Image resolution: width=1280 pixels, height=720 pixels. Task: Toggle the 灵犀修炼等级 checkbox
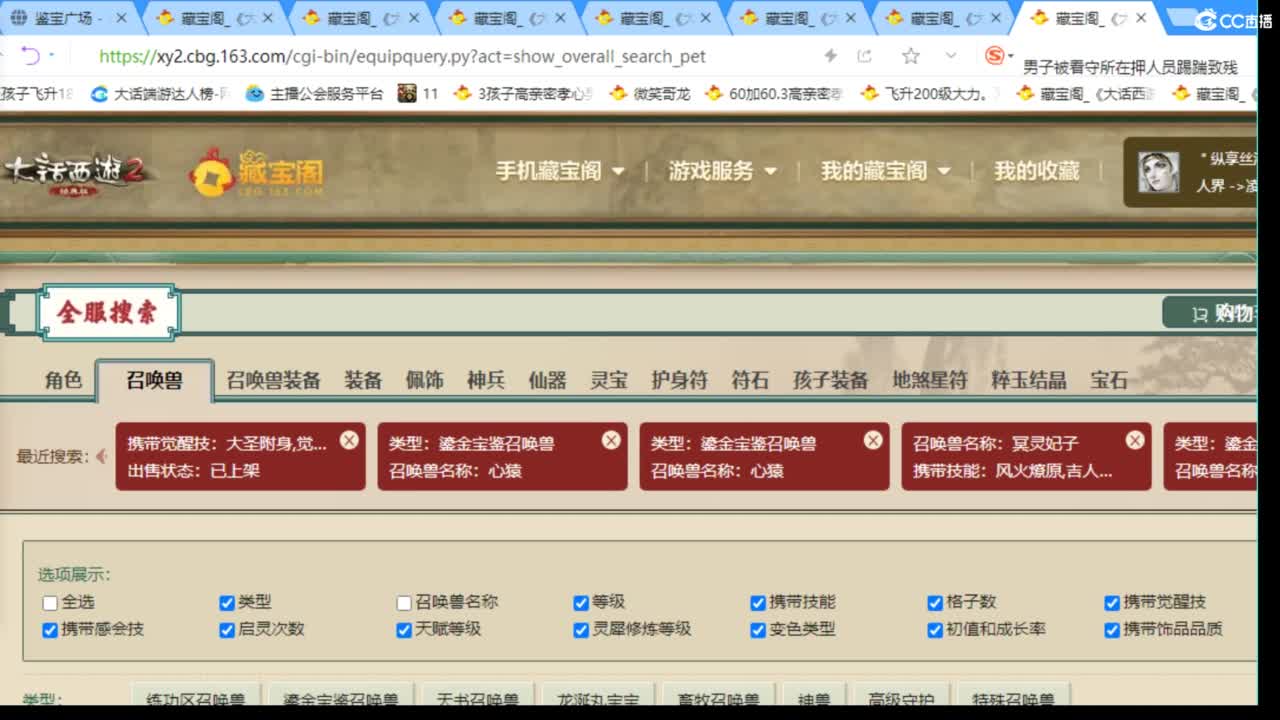click(581, 630)
